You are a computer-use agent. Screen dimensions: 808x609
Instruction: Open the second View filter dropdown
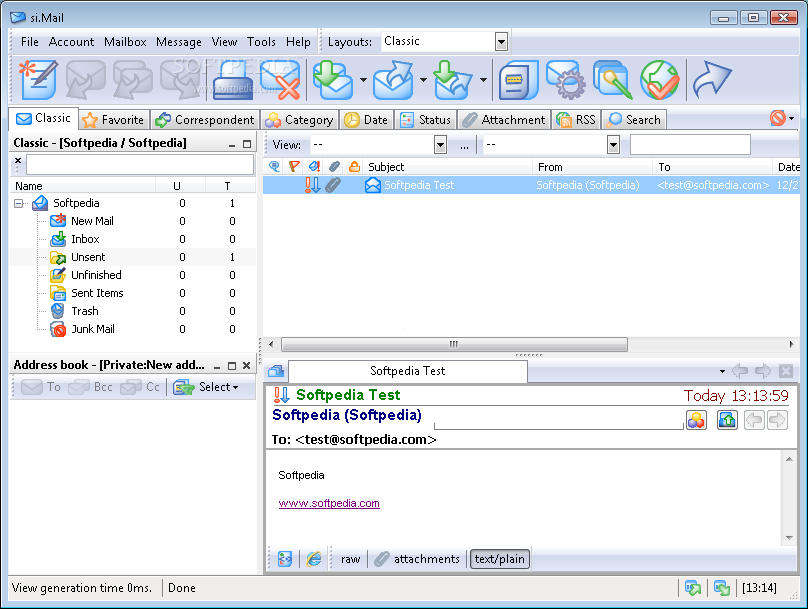point(613,145)
